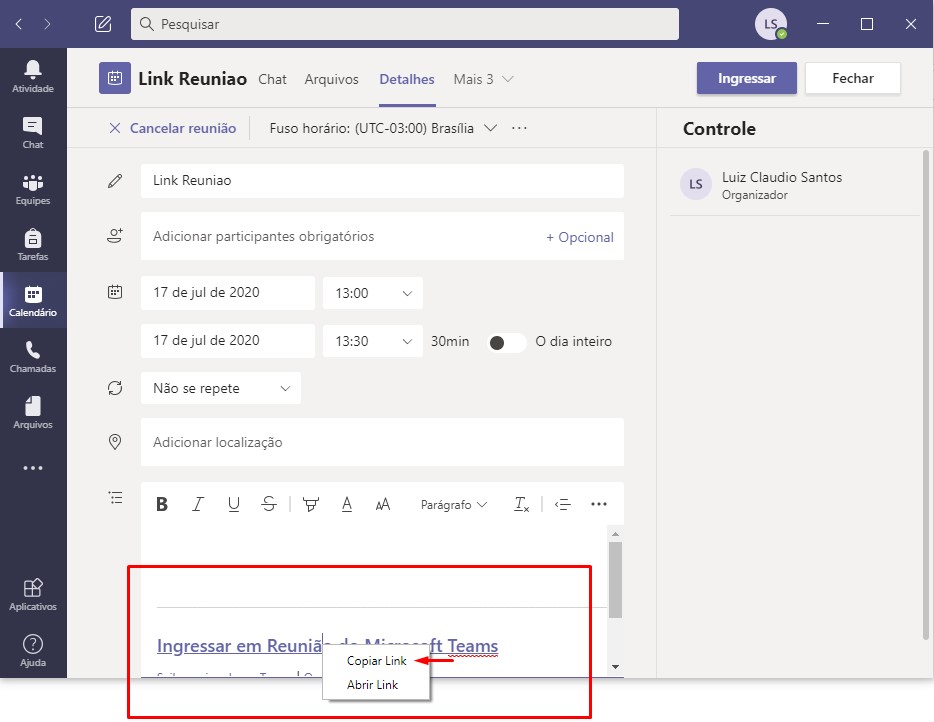934x722 pixels.
Task: Show more apps ellipsis in sidebar
Action: [33, 468]
